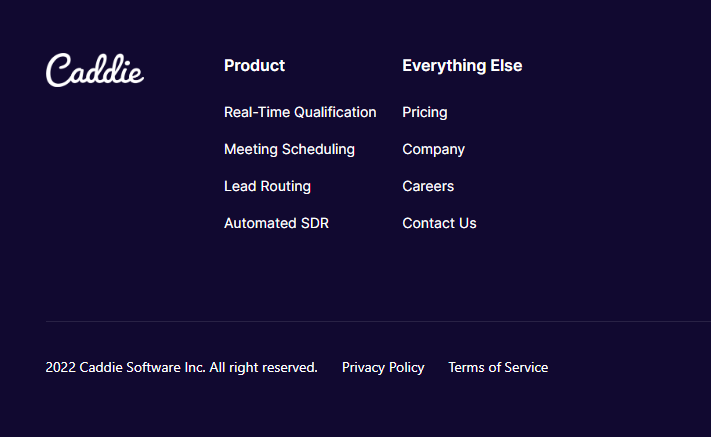Click the word 'Qualification' in the Product column
Viewport: 711px width, 437px height.
click(x=335, y=112)
